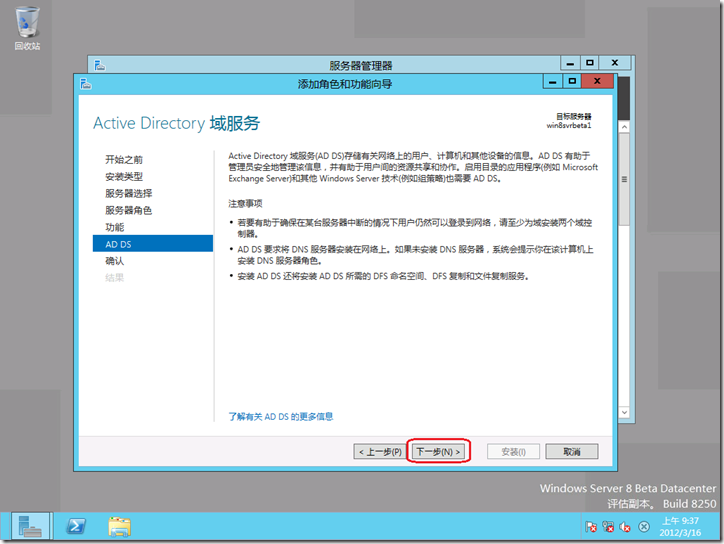This screenshot has height=544, width=724.
Task: Minimize the 添加角色和功能向导 window
Action: 553,82
